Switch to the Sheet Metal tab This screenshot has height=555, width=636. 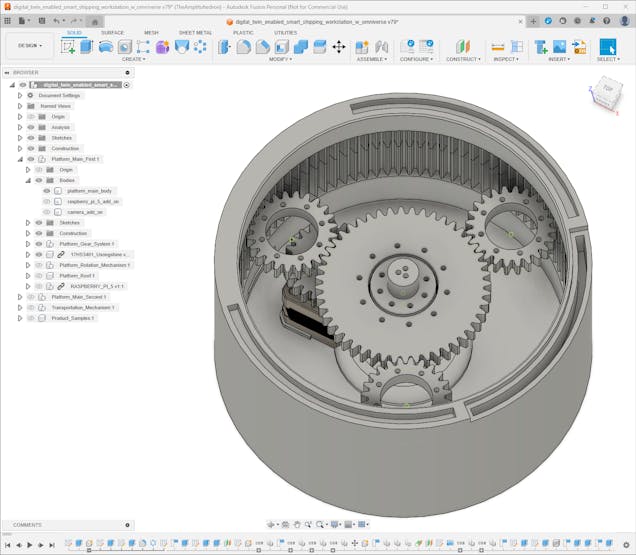[x=195, y=32]
